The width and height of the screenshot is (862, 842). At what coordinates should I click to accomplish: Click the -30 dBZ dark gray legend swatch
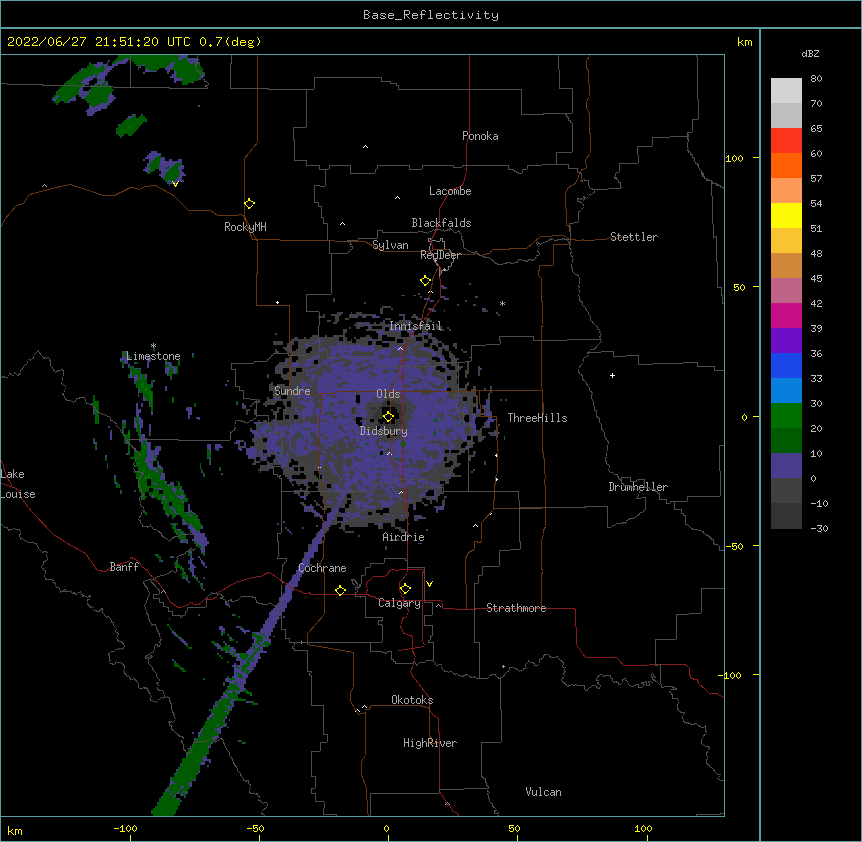tap(786, 516)
